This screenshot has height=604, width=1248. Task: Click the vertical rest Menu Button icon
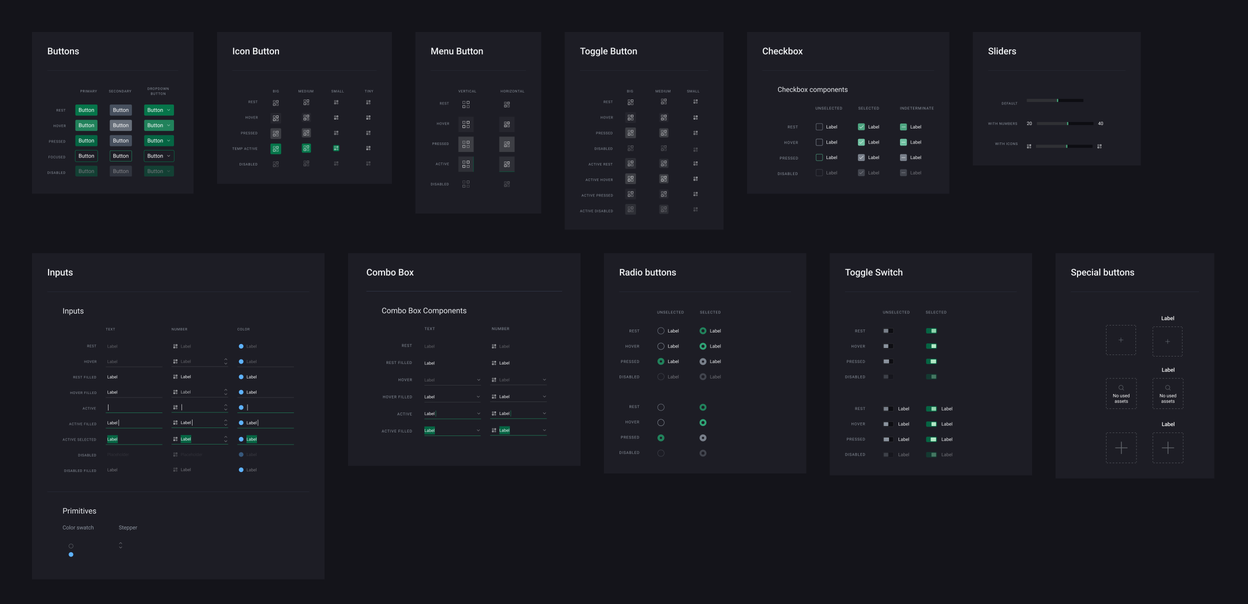pos(466,104)
